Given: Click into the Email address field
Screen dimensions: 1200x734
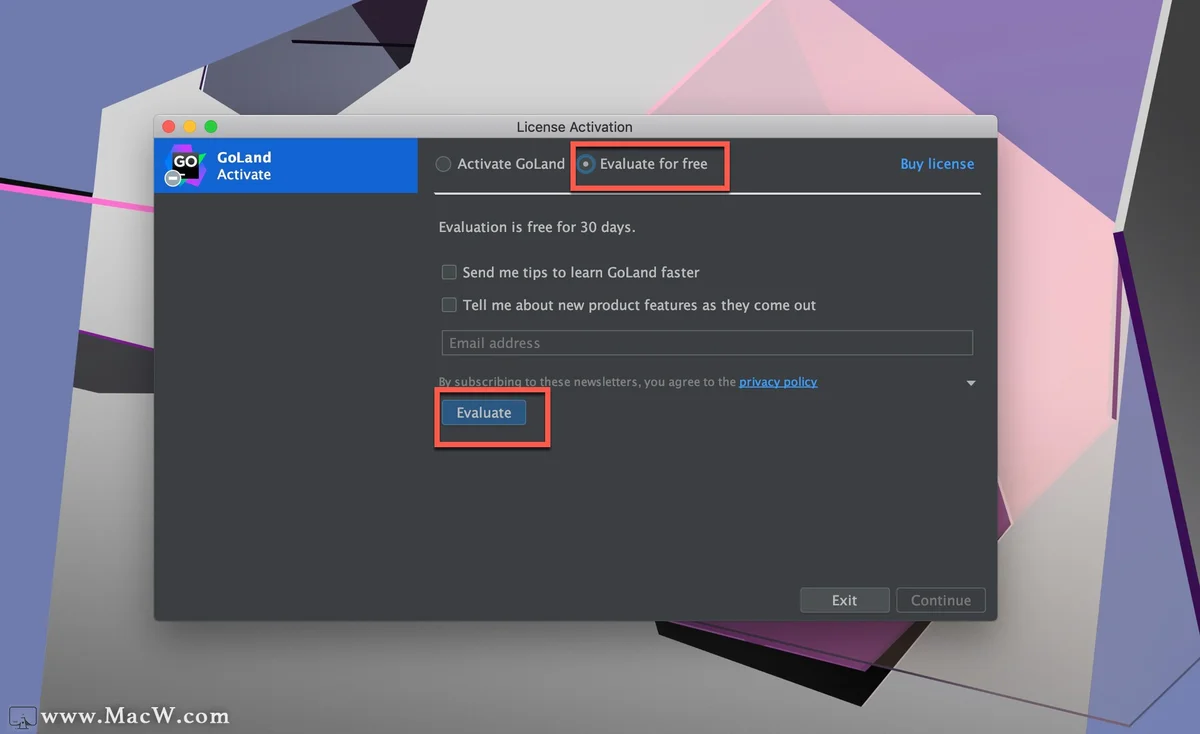Looking at the screenshot, I should click(x=707, y=343).
